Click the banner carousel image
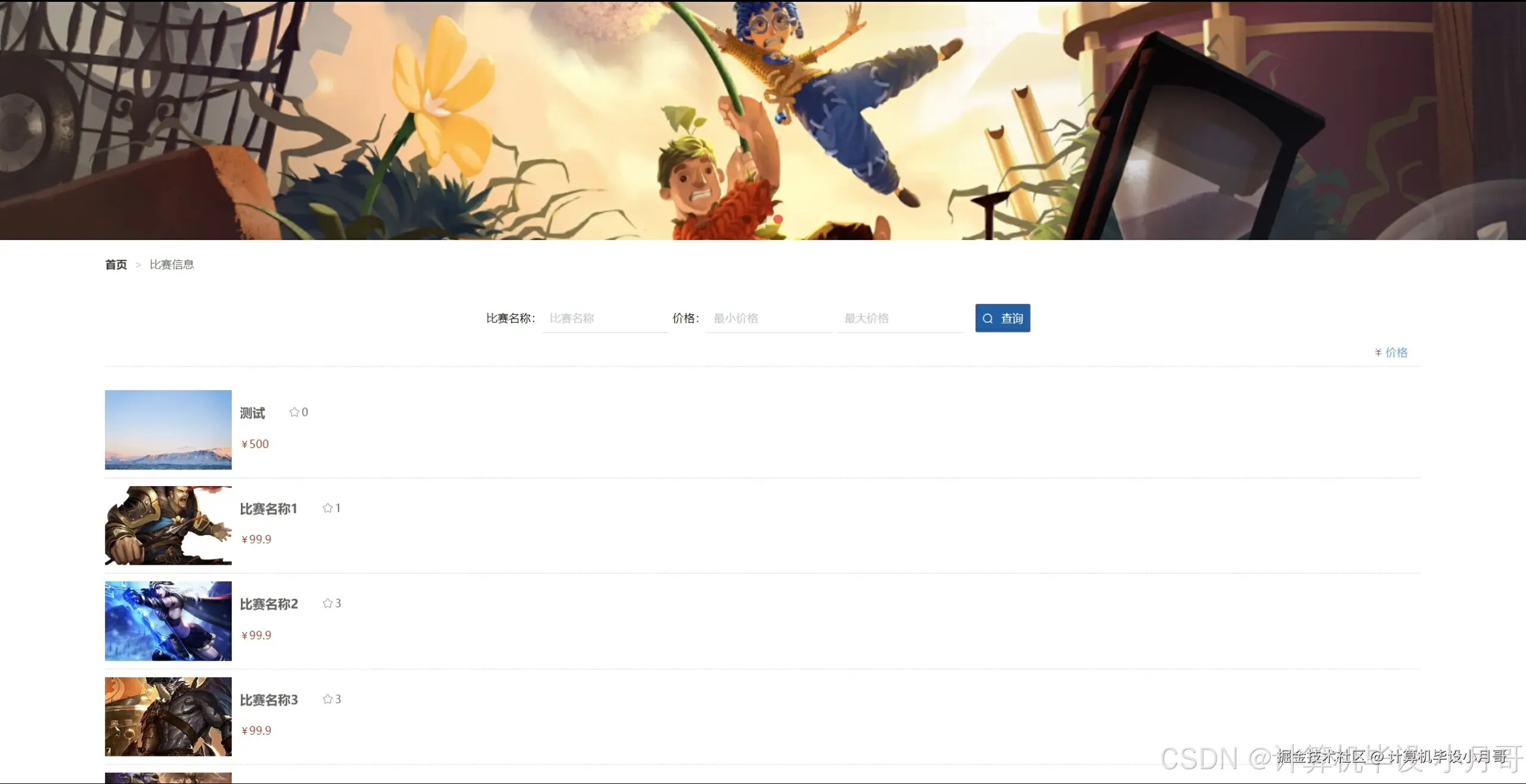This screenshot has width=1526, height=784. 763,120
